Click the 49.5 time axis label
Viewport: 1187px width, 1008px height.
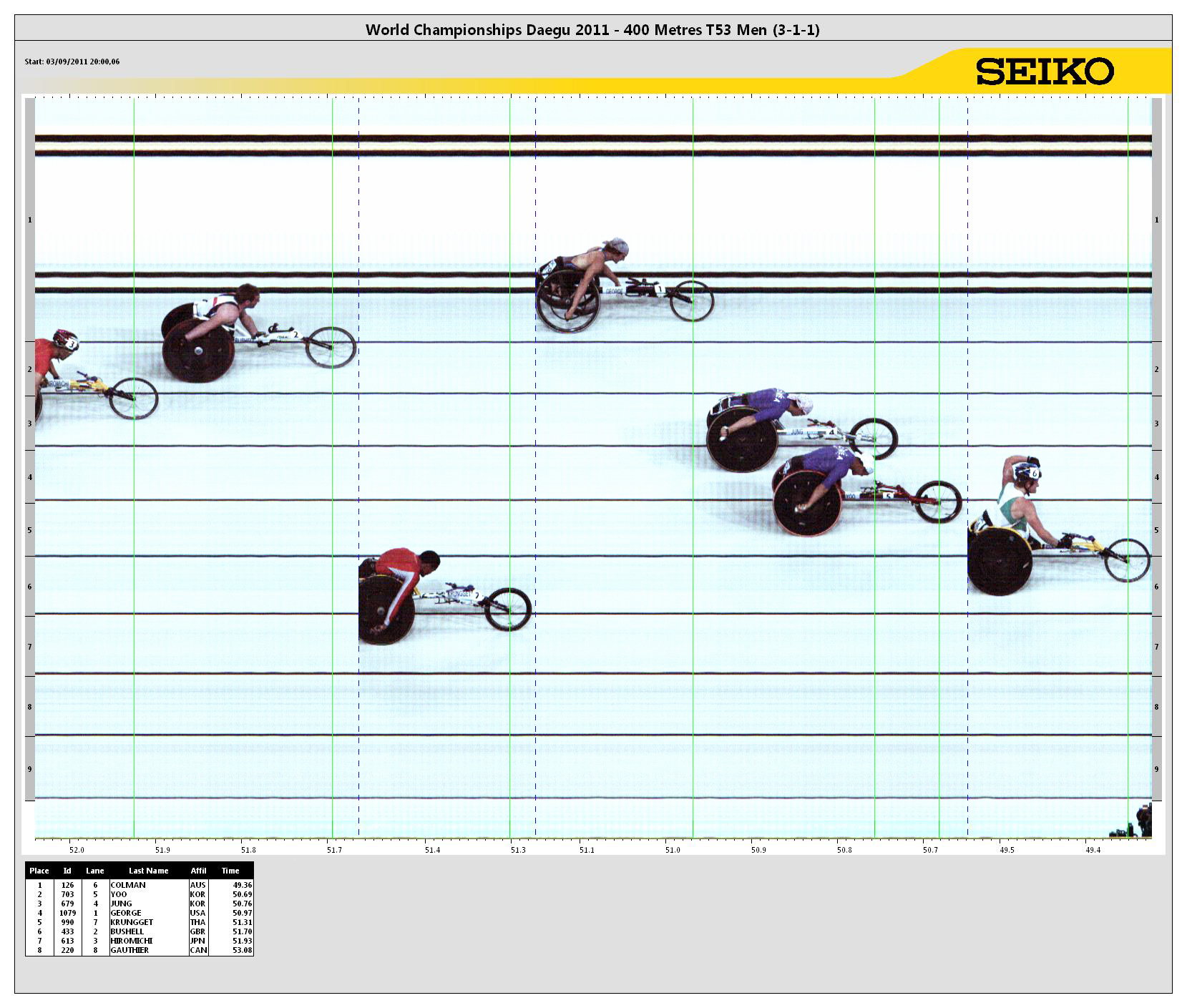[x=1007, y=850]
